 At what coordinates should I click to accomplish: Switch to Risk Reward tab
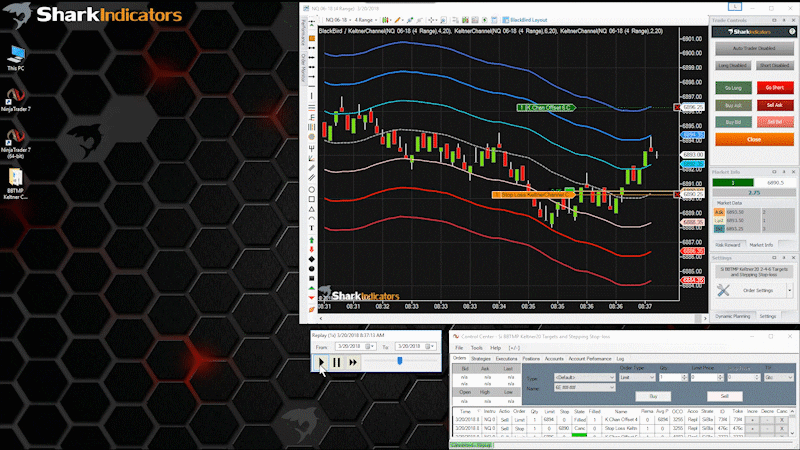(x=728, y=245)
